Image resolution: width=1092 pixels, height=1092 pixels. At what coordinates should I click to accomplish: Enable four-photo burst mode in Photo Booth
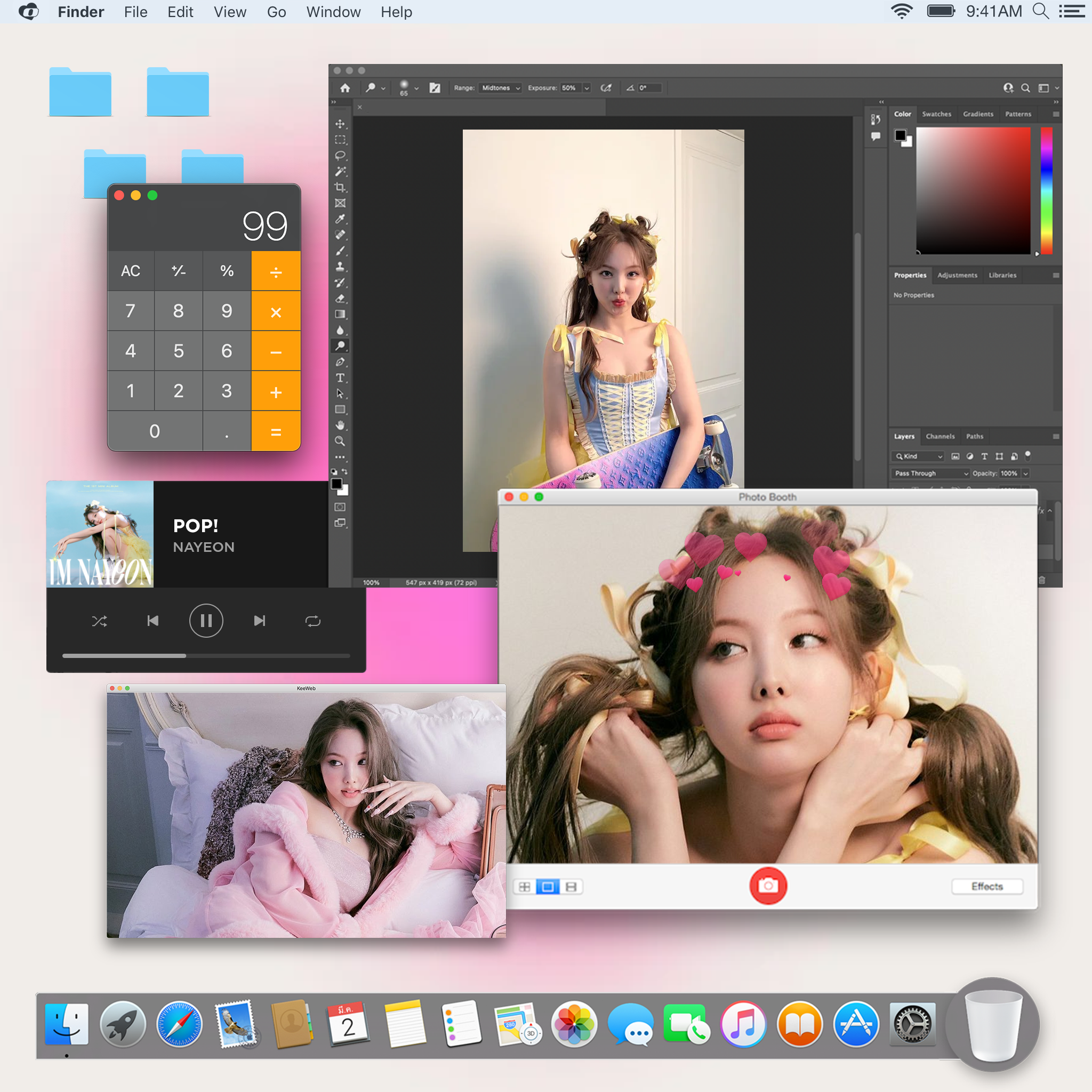tap(524, 886)
